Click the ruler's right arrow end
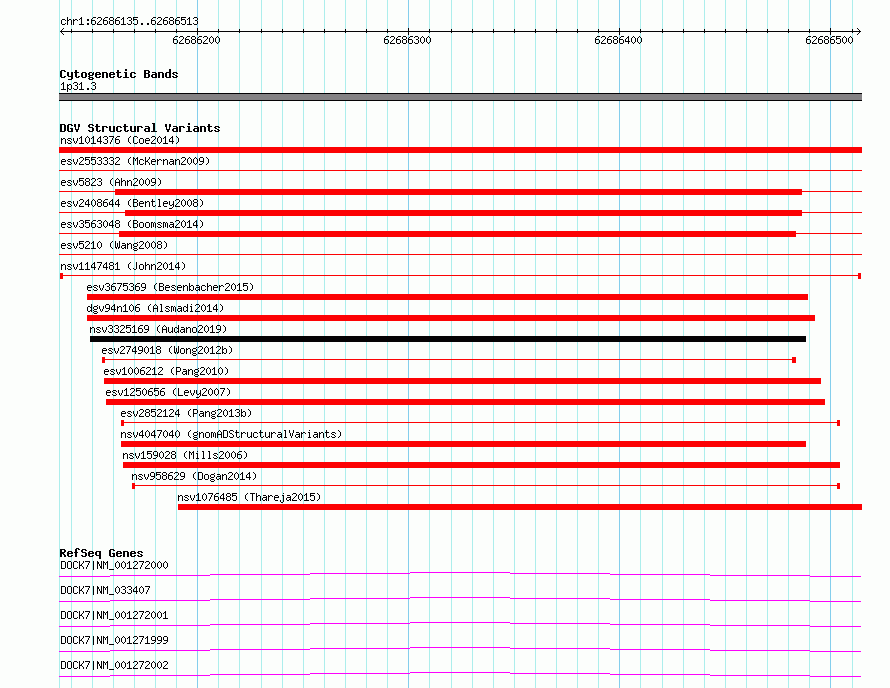 coord(859,31)
